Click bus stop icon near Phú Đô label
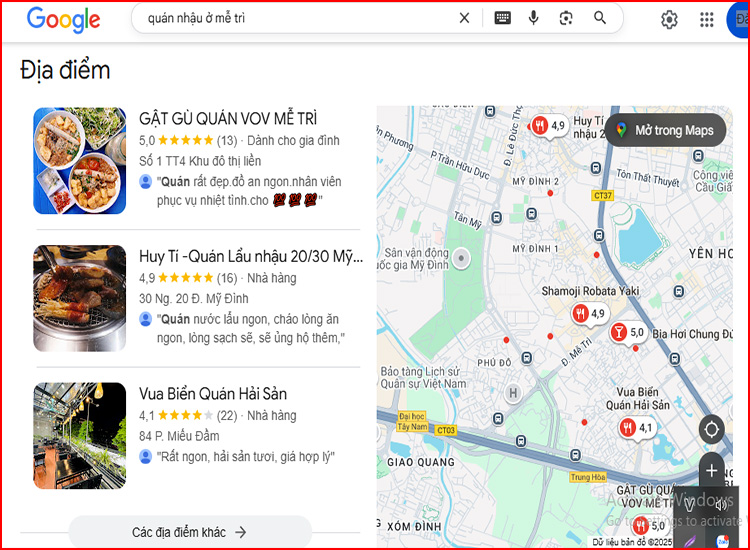The height and width of the screenshot is (550, 750). [x=527, y=358]
